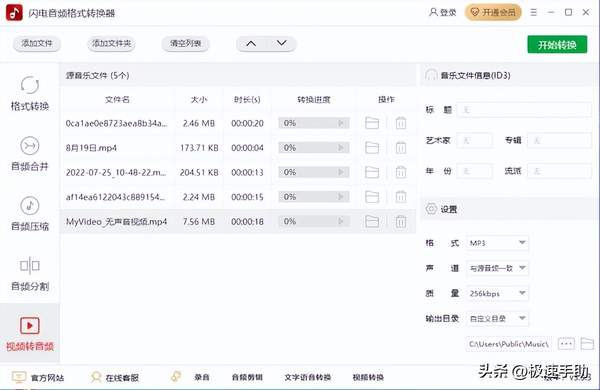
Task: Click 登录 login link
Action: (x=443, y=13)
